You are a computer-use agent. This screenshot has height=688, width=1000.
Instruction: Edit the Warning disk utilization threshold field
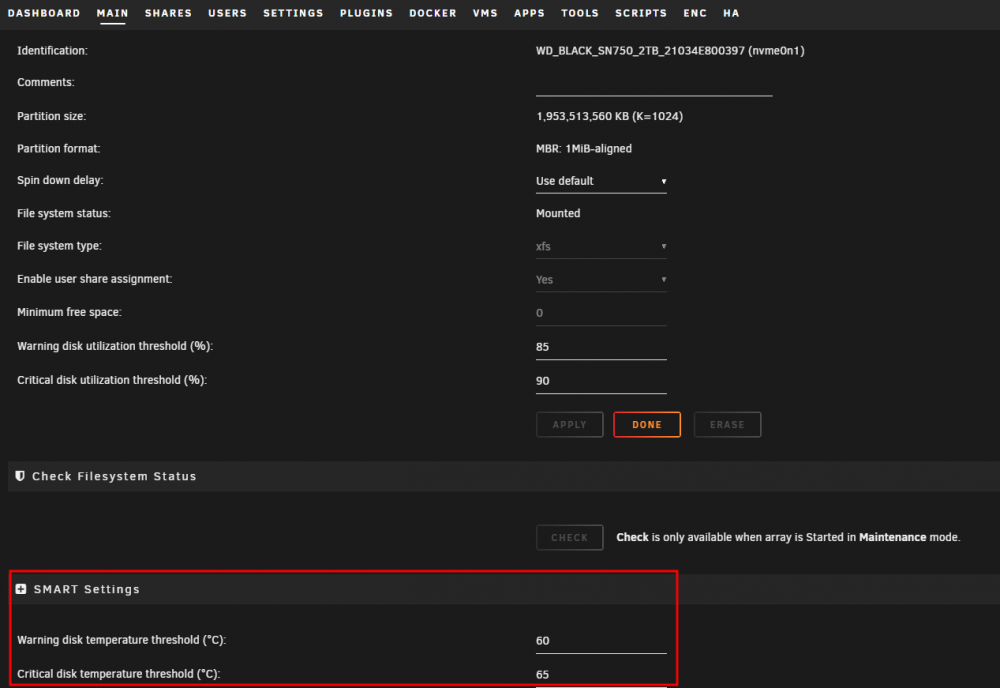click(601, 347)
